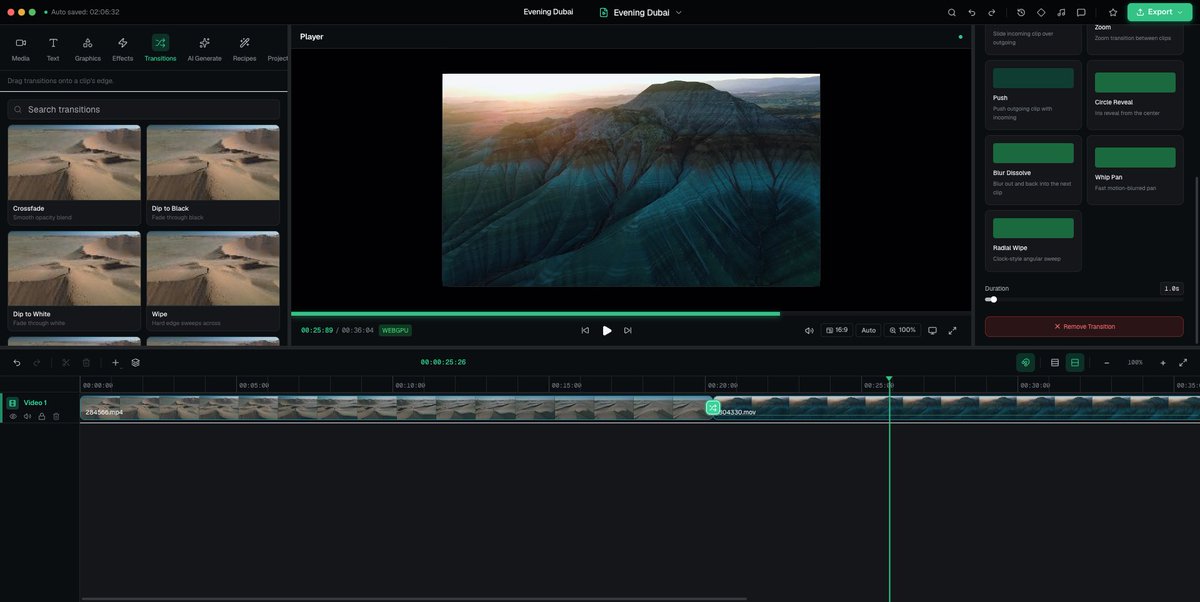The height and width of the screenshot is (602, 1200).
Task: Switch to the Graphics tab
Action: tap(88, 48)
